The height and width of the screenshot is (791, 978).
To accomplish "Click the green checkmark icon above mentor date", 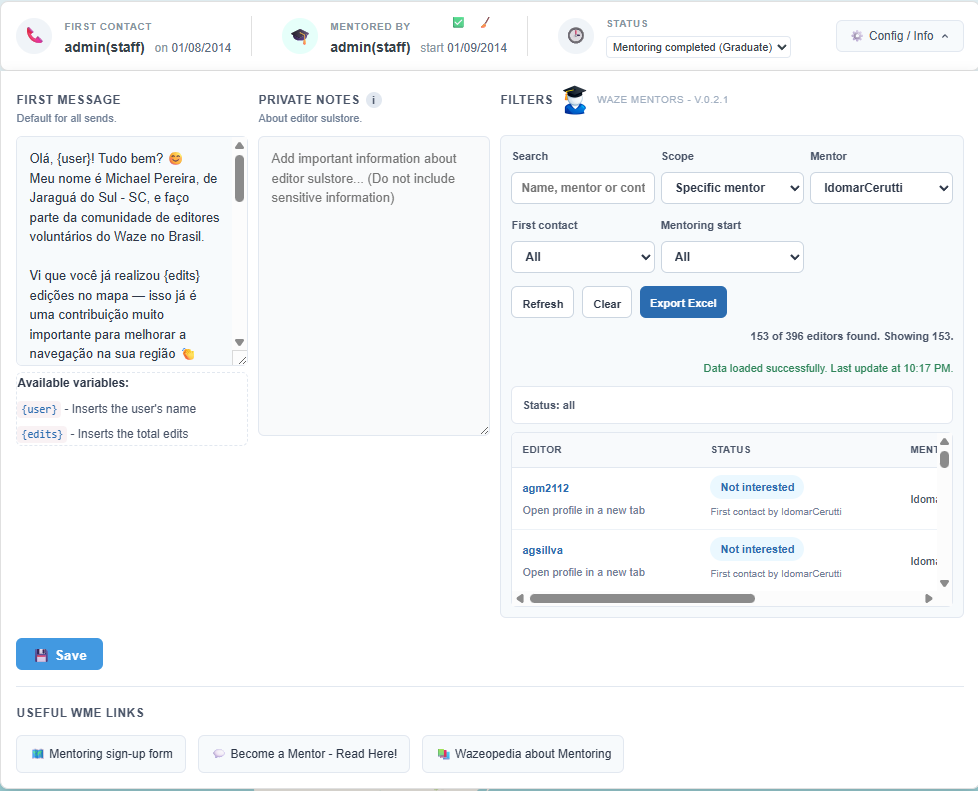I will tap(458, 22).
